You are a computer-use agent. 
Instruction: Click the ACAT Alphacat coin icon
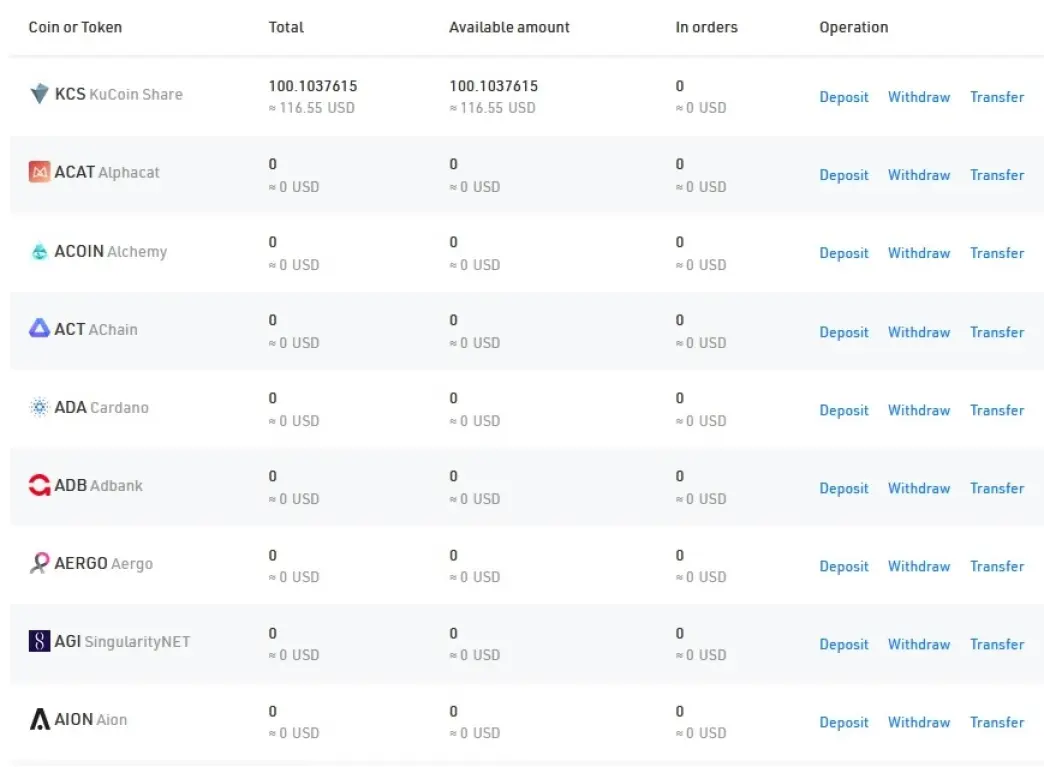[39, 172]
